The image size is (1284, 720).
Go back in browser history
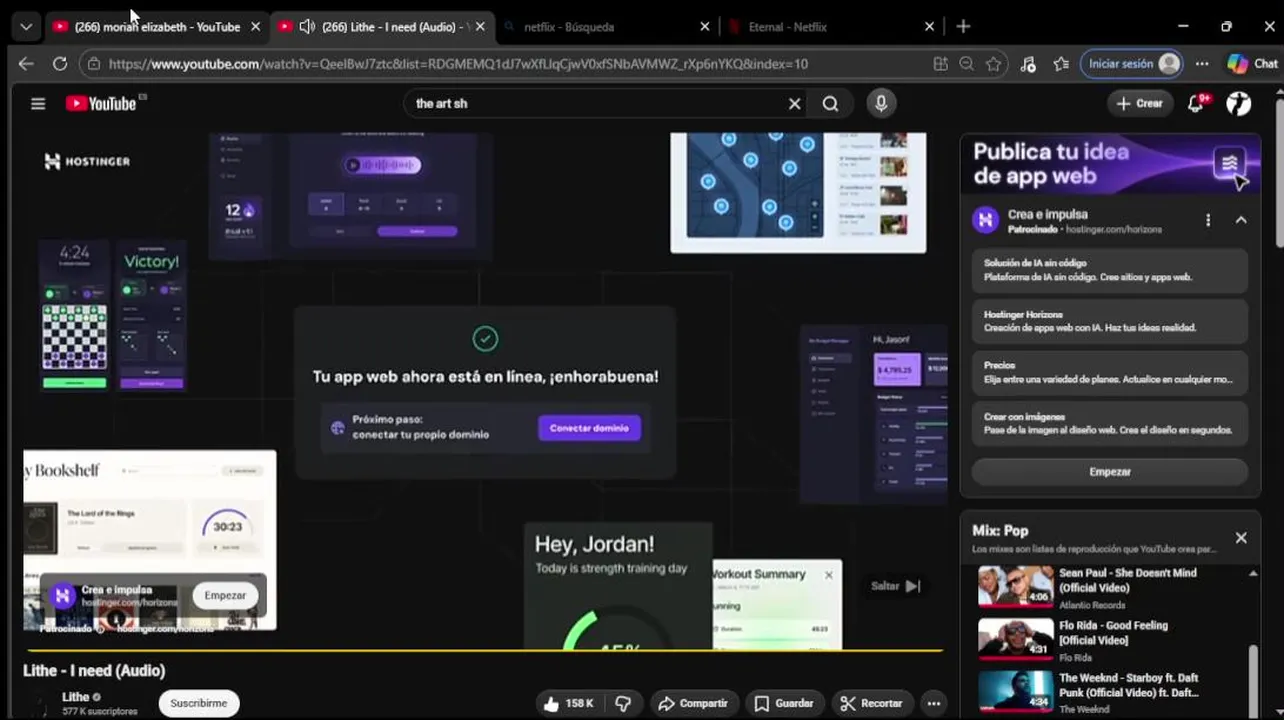tap(26, 63)
